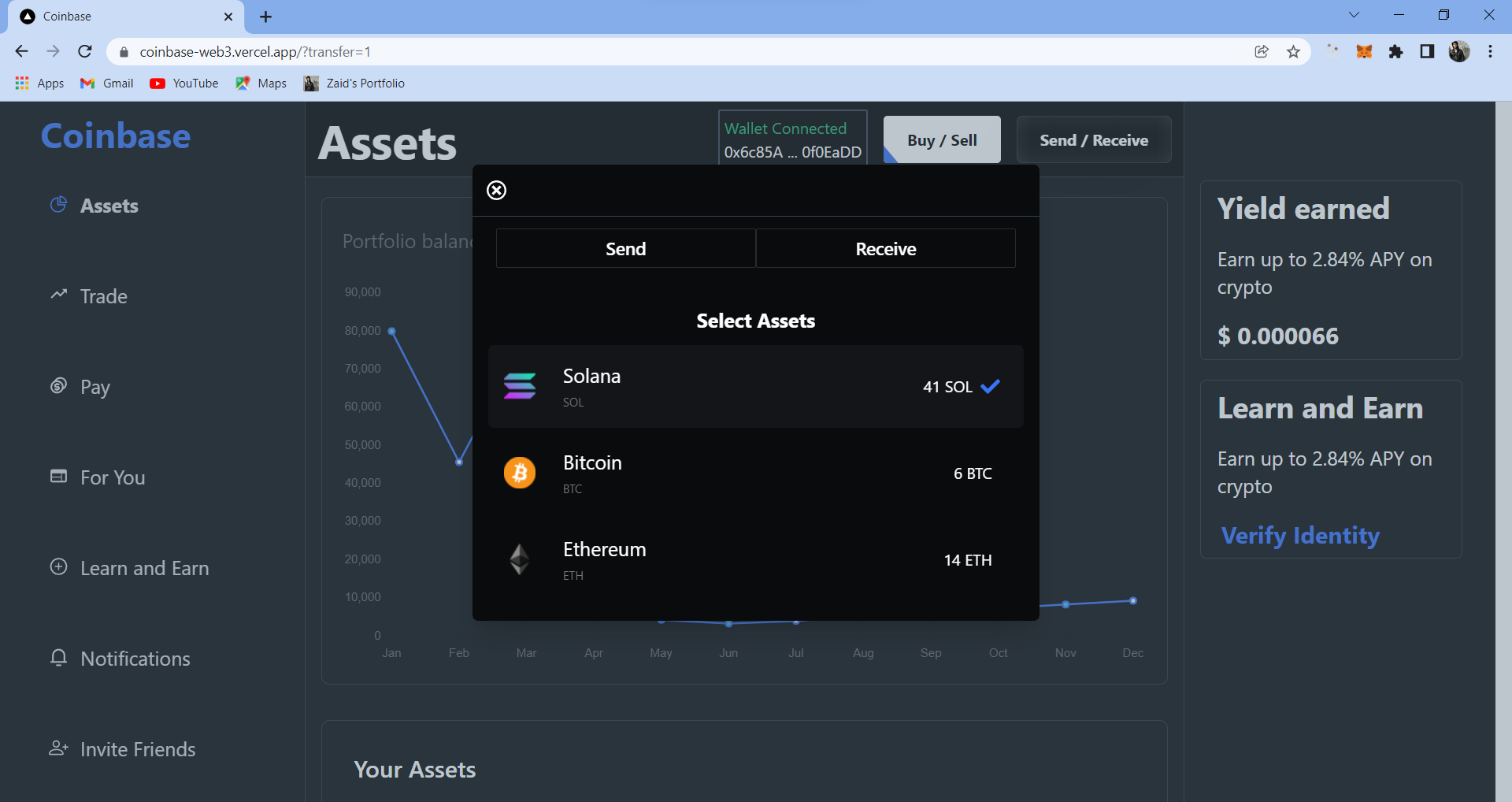This screenshot has height=802, width=1512.
Task: Click the Ethereum logo icon
Action: pyautogui.click(x=520, y=559)
